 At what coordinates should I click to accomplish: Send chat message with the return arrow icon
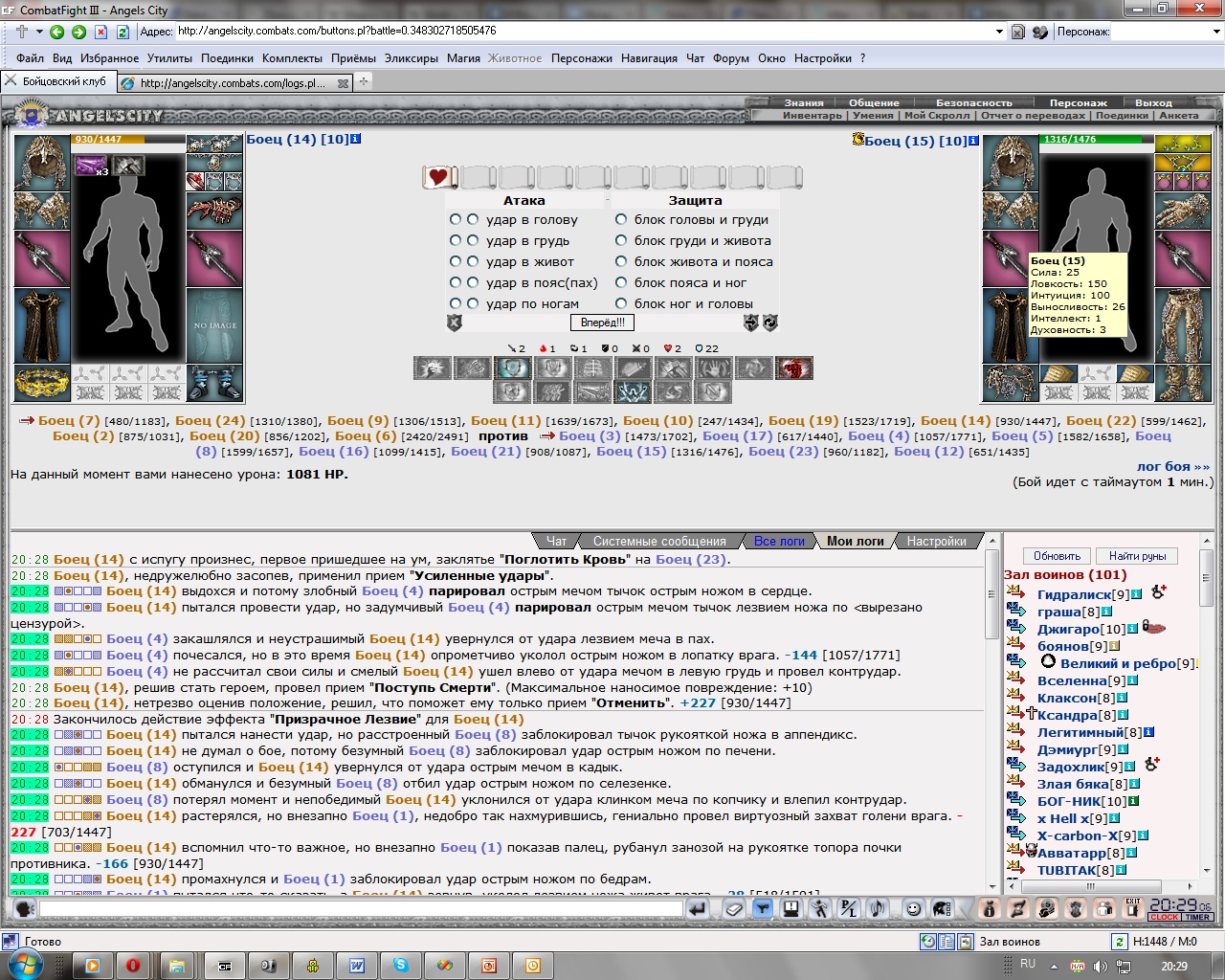tap(698, 909)
